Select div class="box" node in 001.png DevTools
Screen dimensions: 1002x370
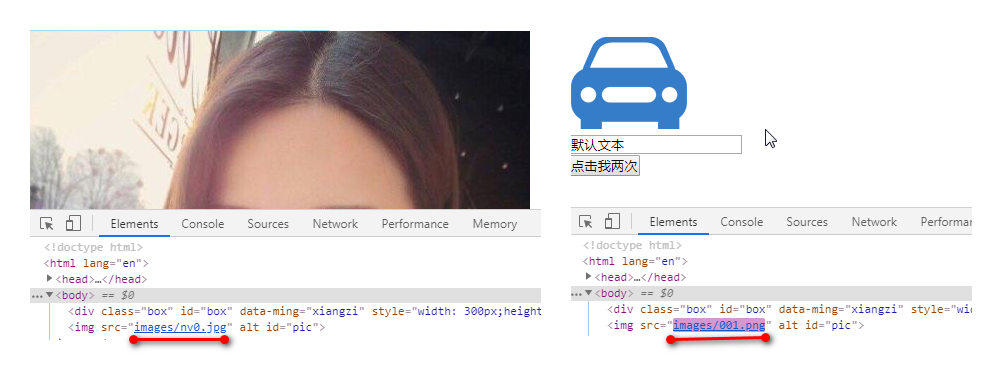point(789,309)
